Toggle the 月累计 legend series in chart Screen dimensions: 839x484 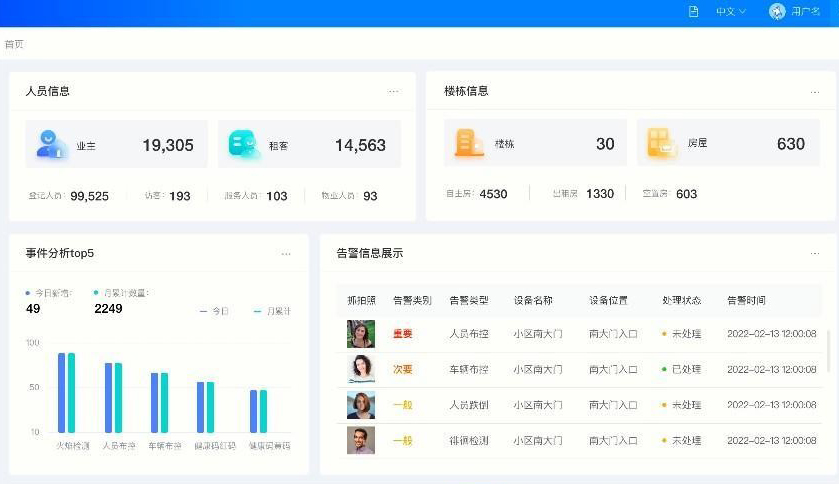tap(272, 312)
